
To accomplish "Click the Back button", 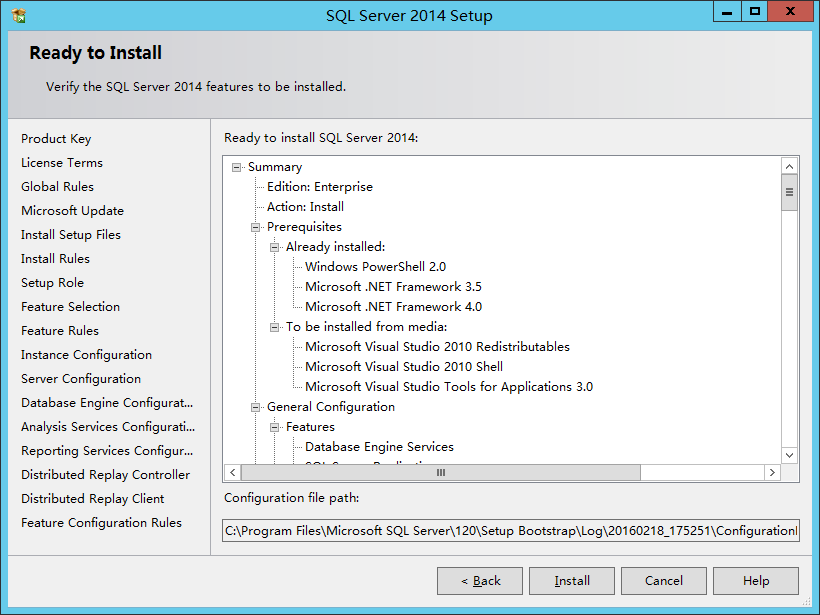I will (480, 580).
